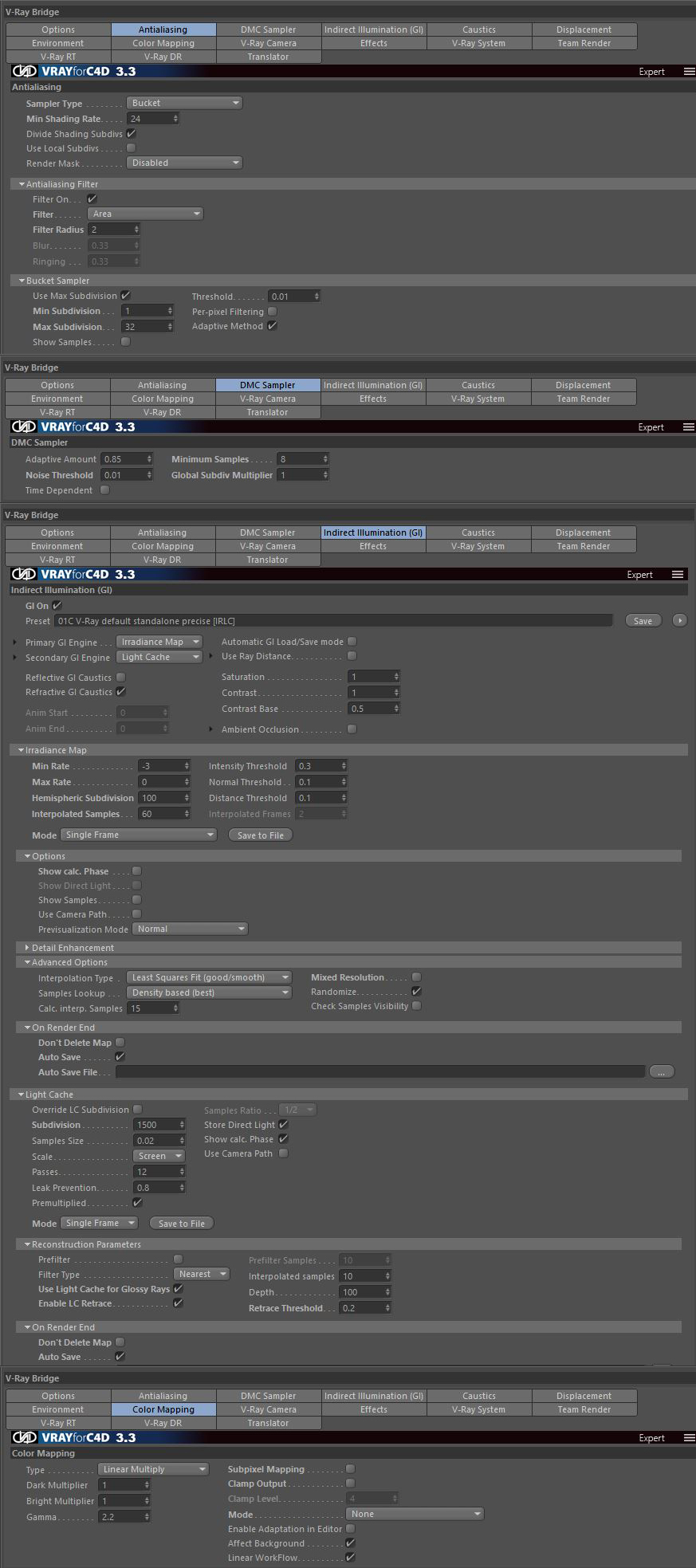
Task: Enable Per-pixel Filtering checkbox
Action: (273, 311)
